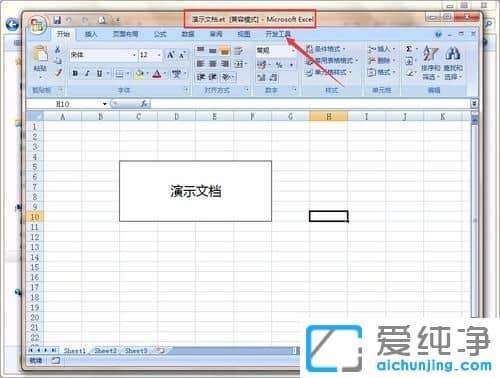Click the text box containing 演示文档
The height and width of the screenshot is (378, 500).
[x=195, y=191]
